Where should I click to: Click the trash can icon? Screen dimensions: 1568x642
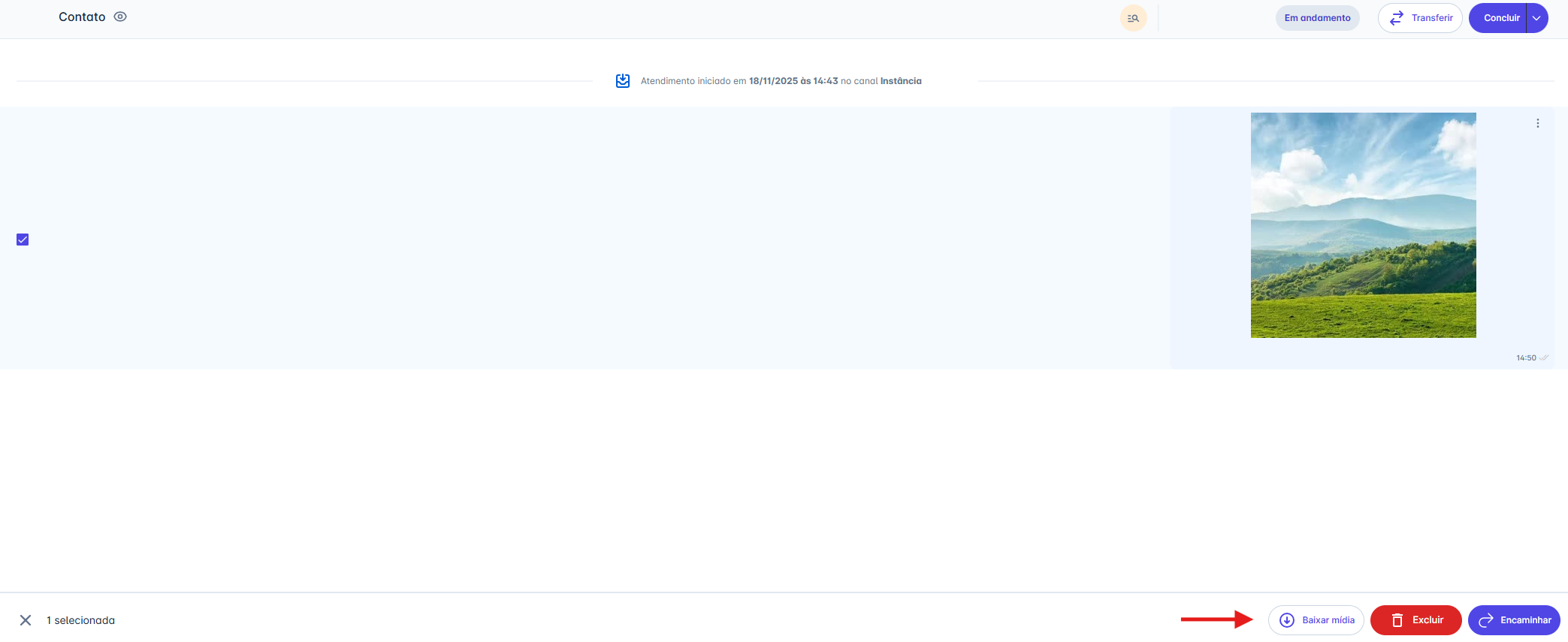[x=1397, y=620]
